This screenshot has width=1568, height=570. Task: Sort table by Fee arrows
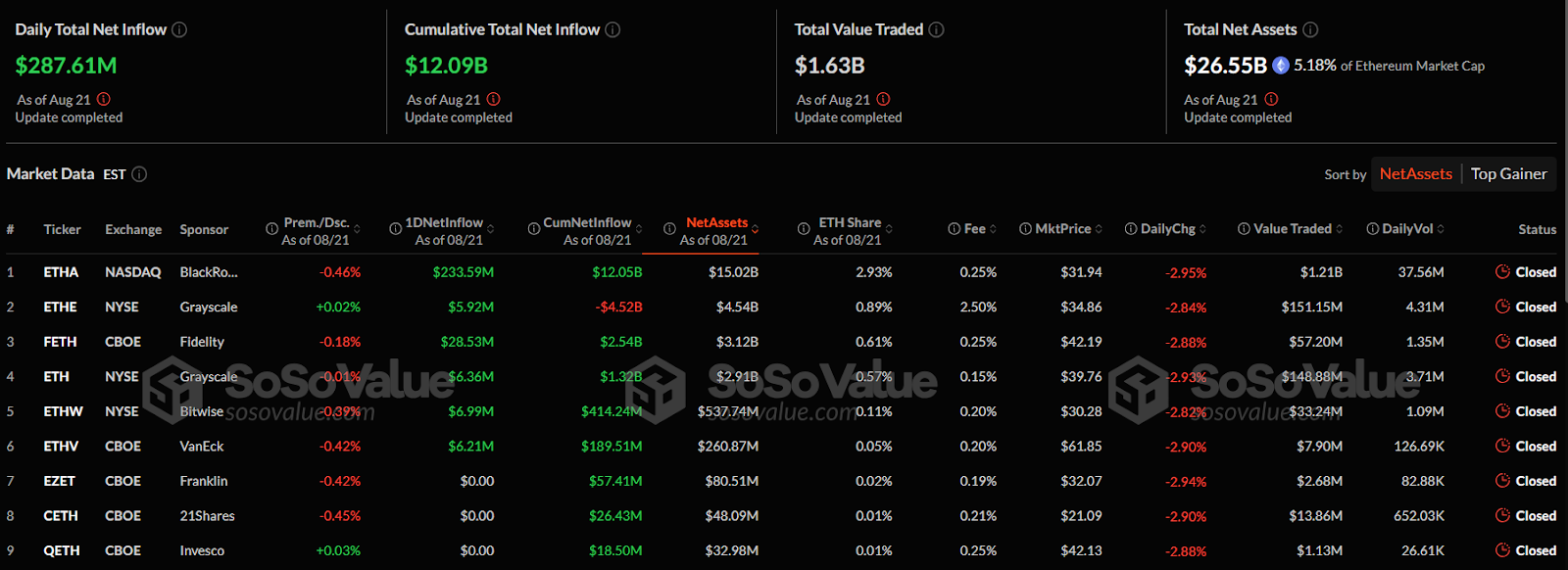tap(993, 229)
